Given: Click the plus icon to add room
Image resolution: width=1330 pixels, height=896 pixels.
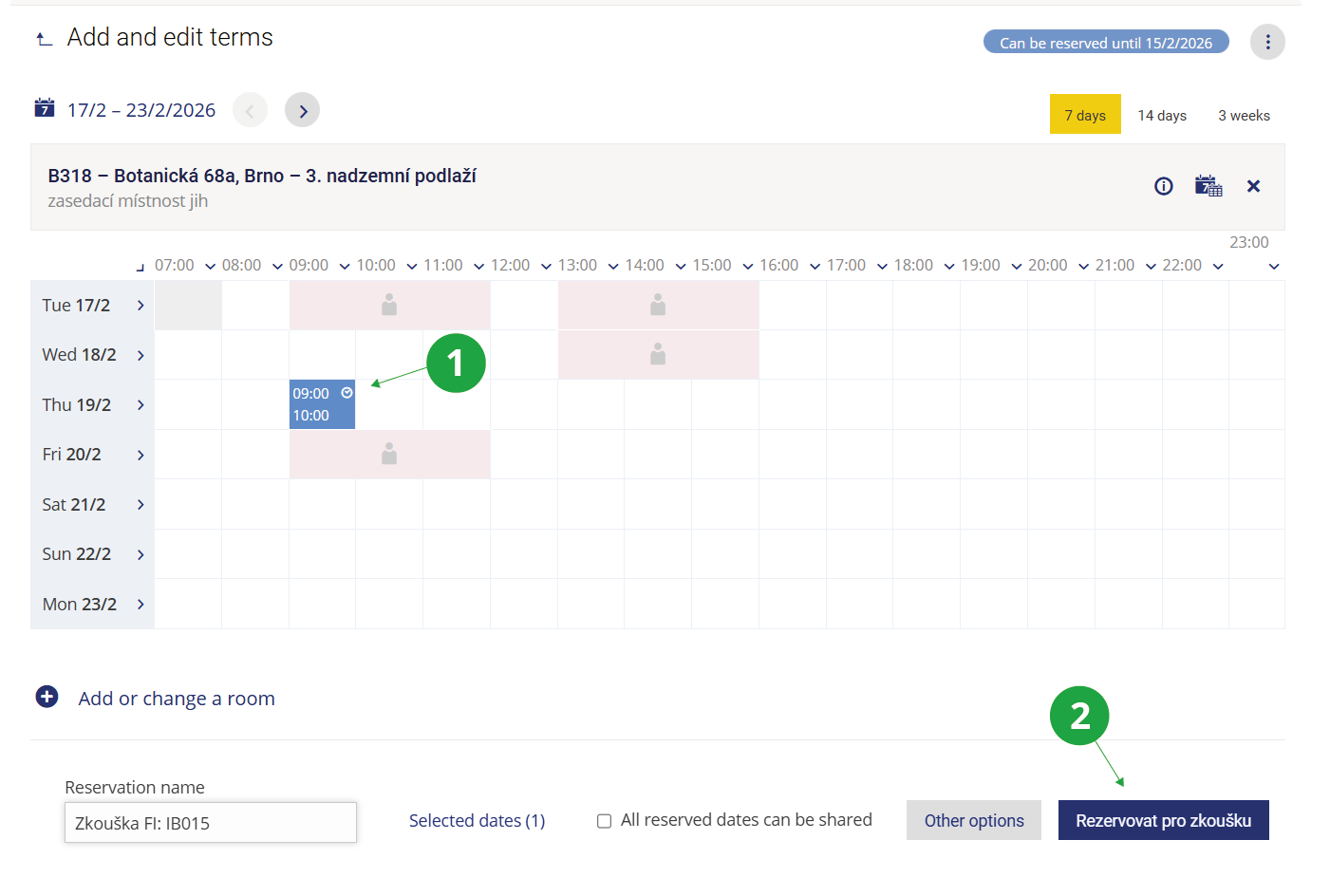Looking at the screenshot, I should coord(47,698).
